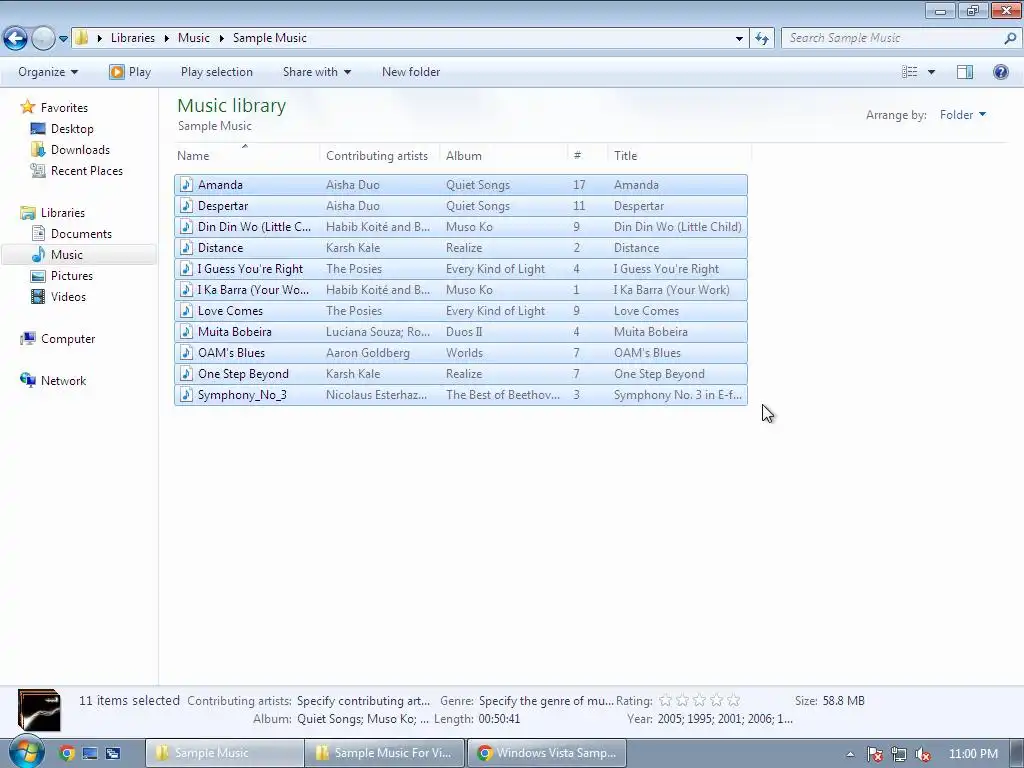
Task: Click the Specify the genre field
Action: pyautogui.click(x=546, y=701)
